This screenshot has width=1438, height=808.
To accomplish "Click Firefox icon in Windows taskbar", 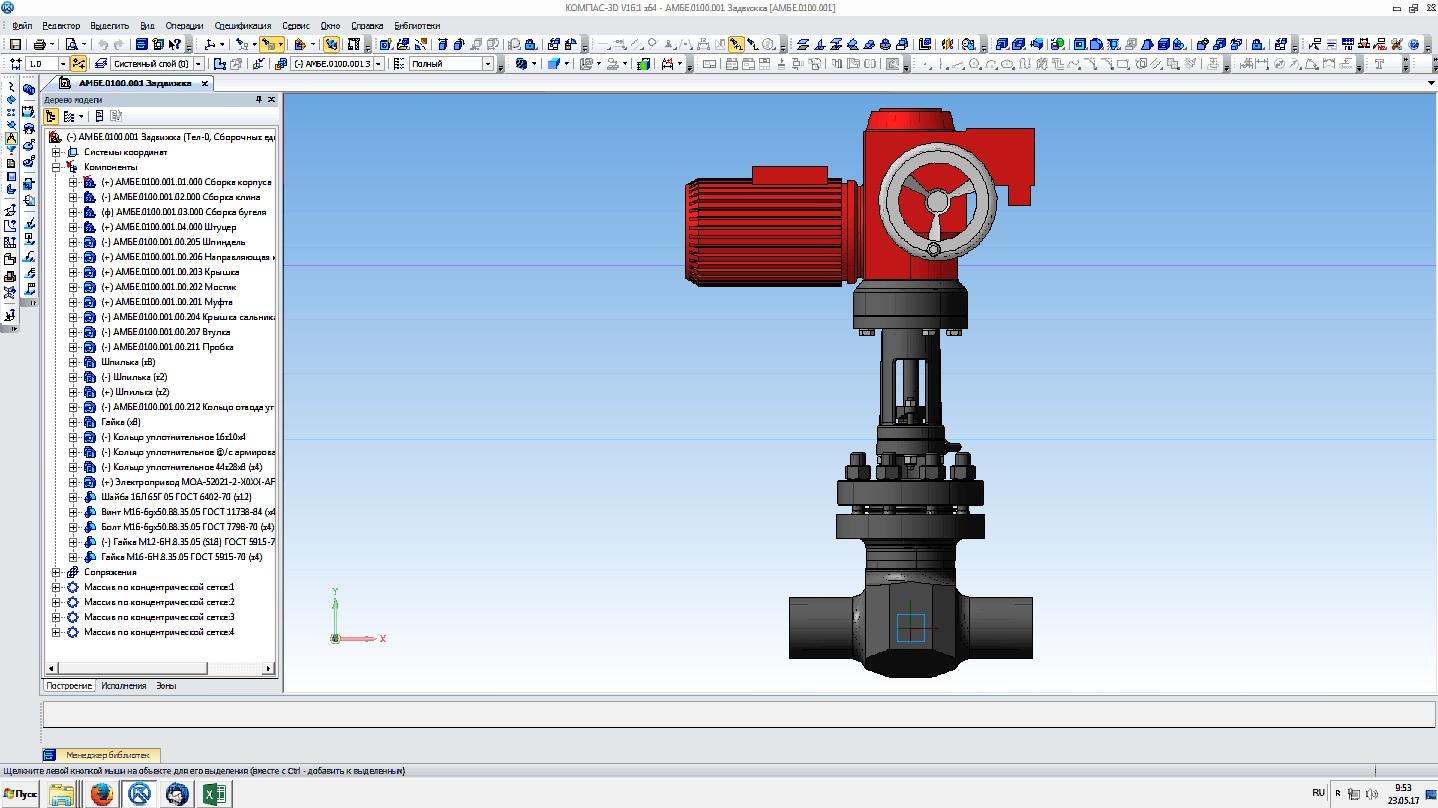I will 101,794.
